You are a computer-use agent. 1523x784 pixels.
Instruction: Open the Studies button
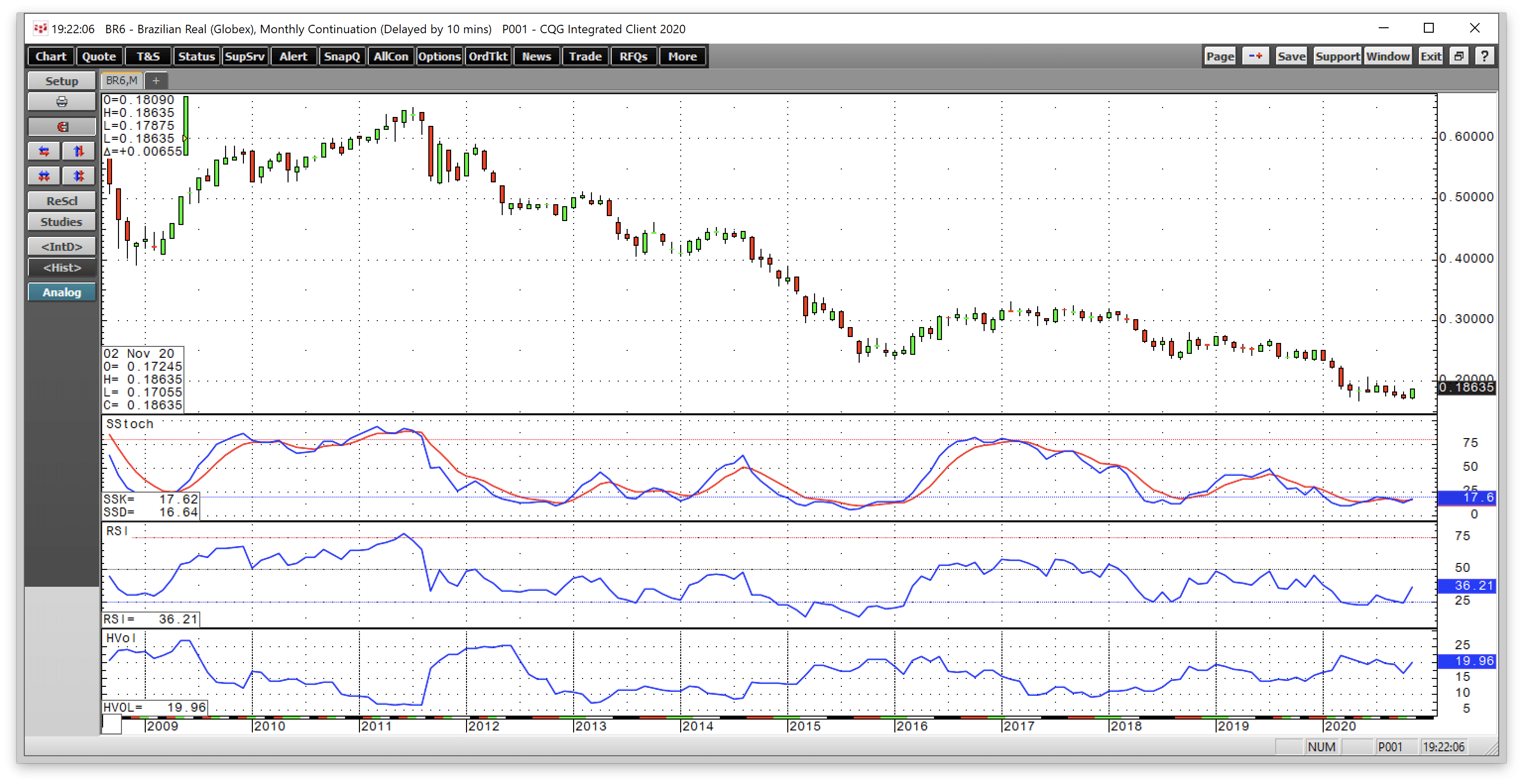coord(61,222)
